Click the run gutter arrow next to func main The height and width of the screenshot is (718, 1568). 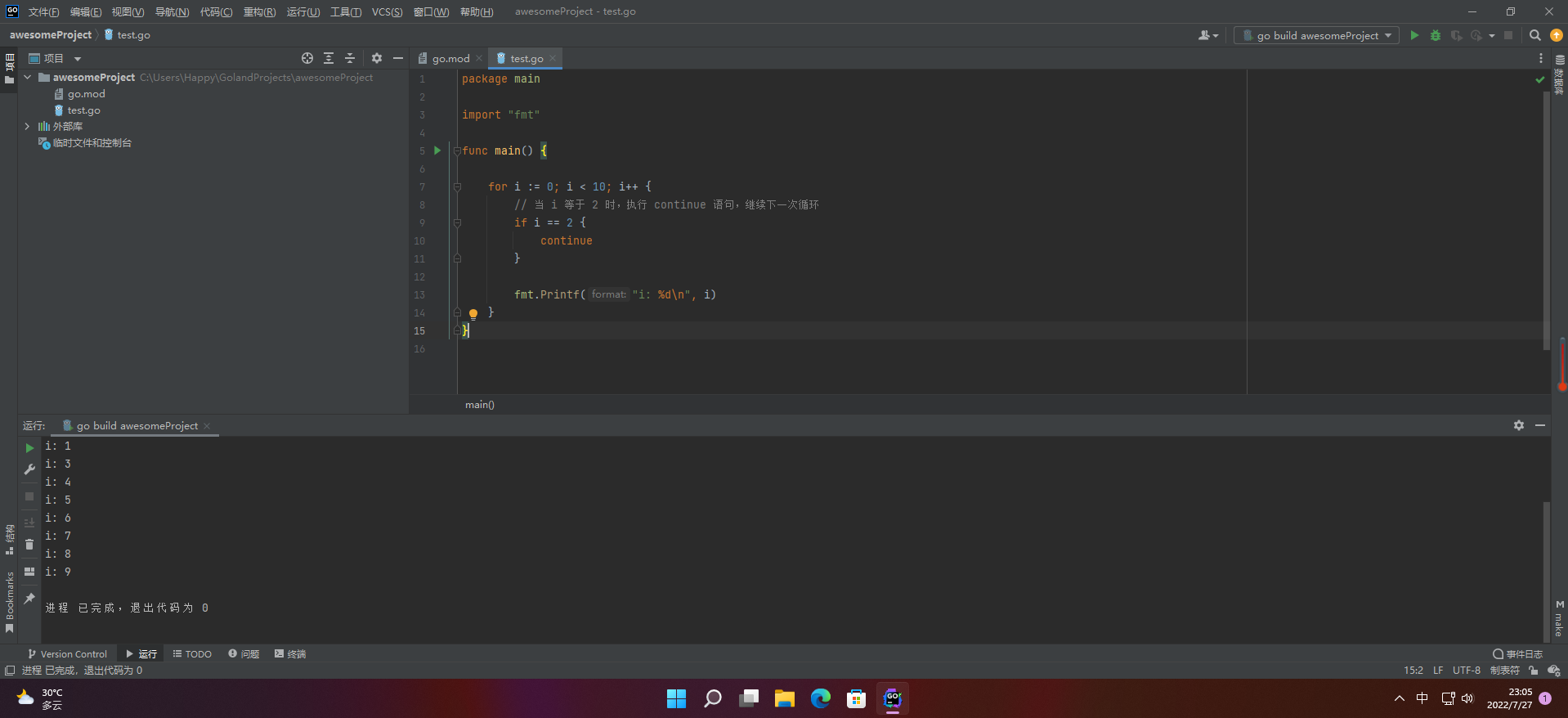coord(437,150)
